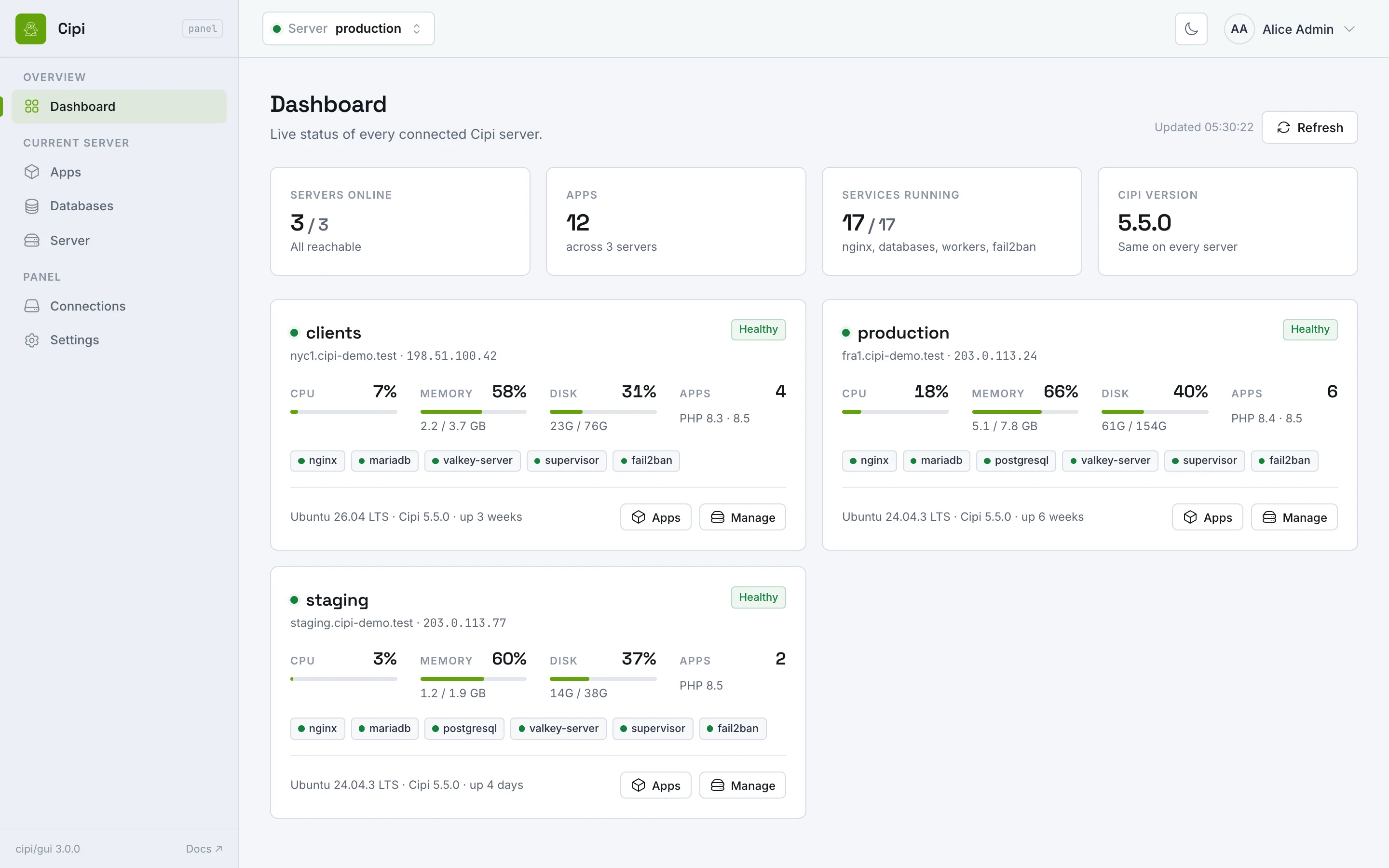Open the Docs link
The width and height of the screenshot is (1389, 868).
coord(204,849)
